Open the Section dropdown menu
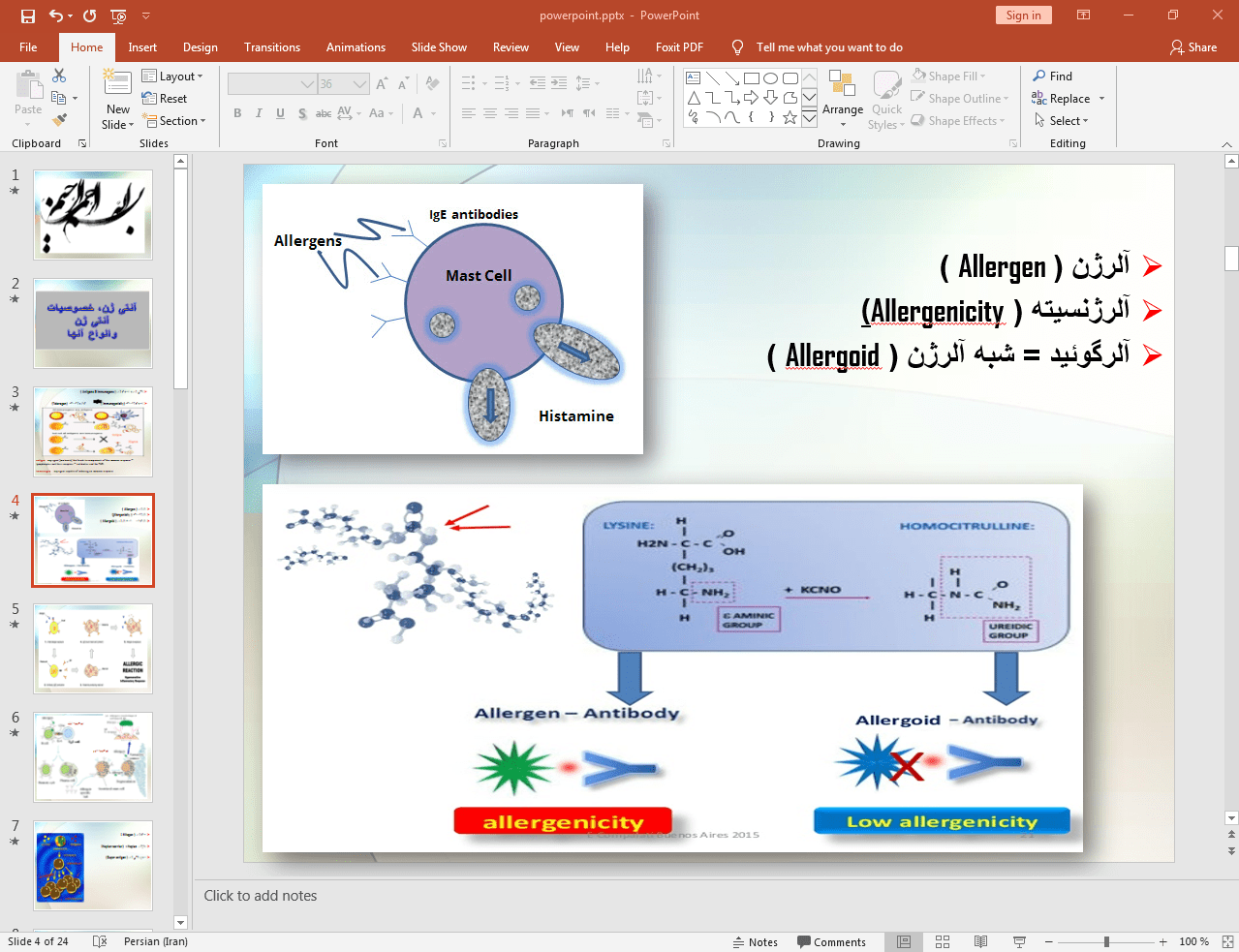1239x952 pixels. pyautogui.click(x=174, y=121)
